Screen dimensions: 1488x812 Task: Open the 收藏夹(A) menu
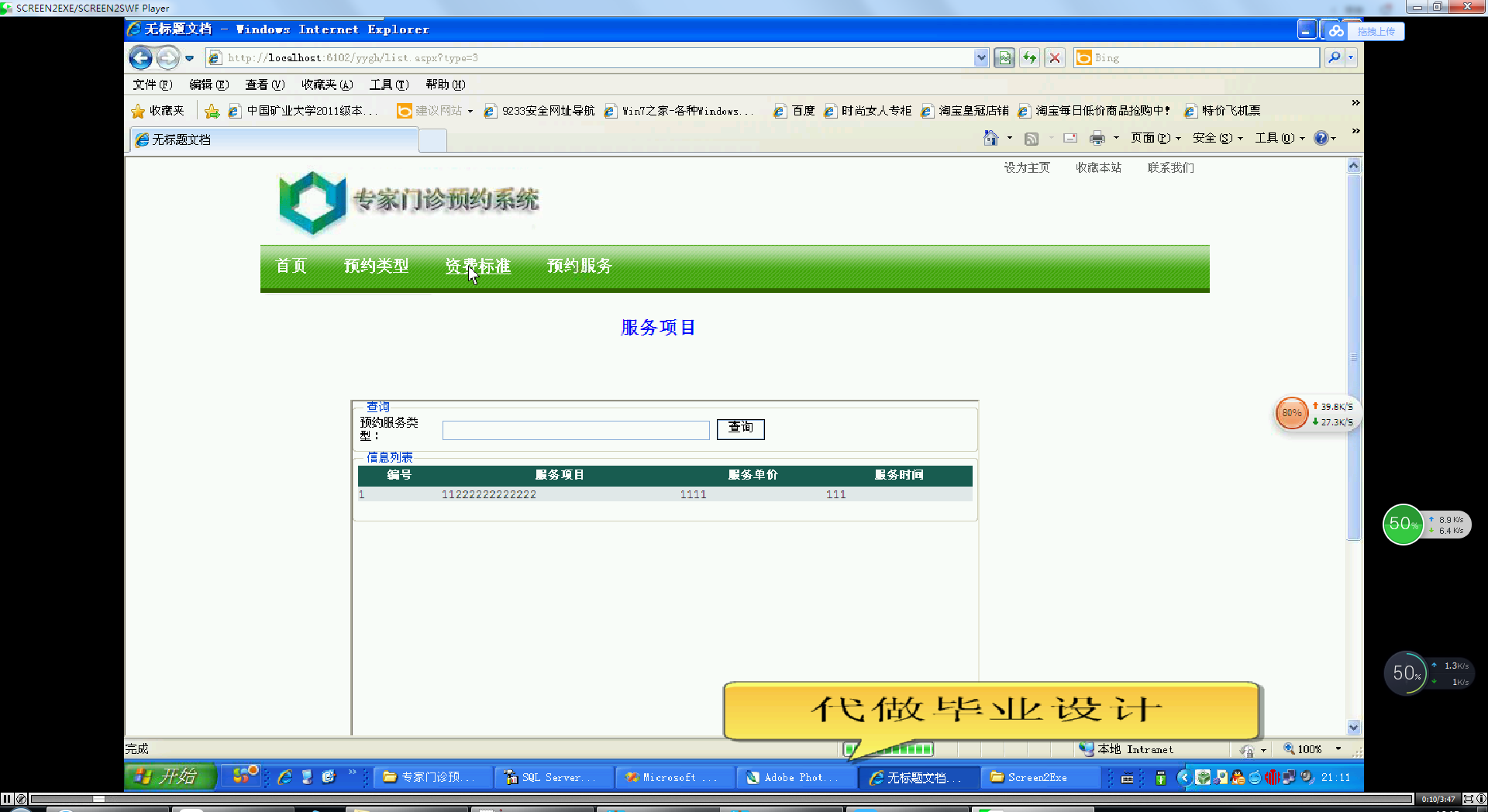coord(327,84)
